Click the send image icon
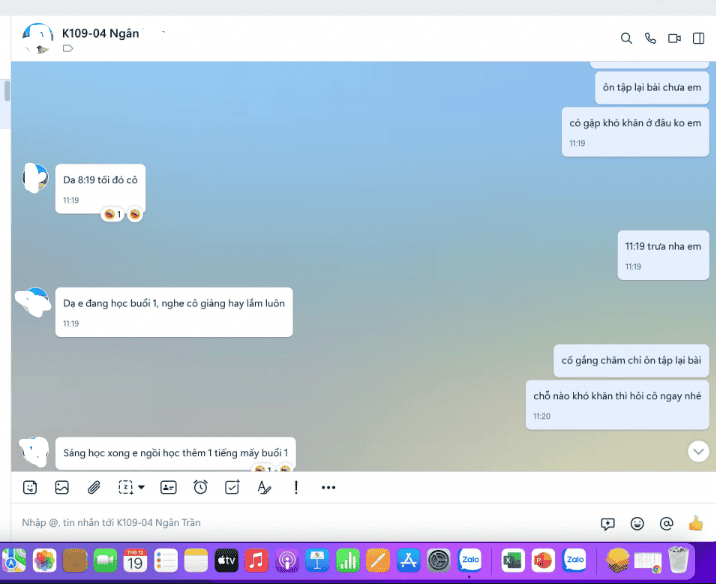Image resolution: width=716 pixels, height=584 pixels. (62, 487)
